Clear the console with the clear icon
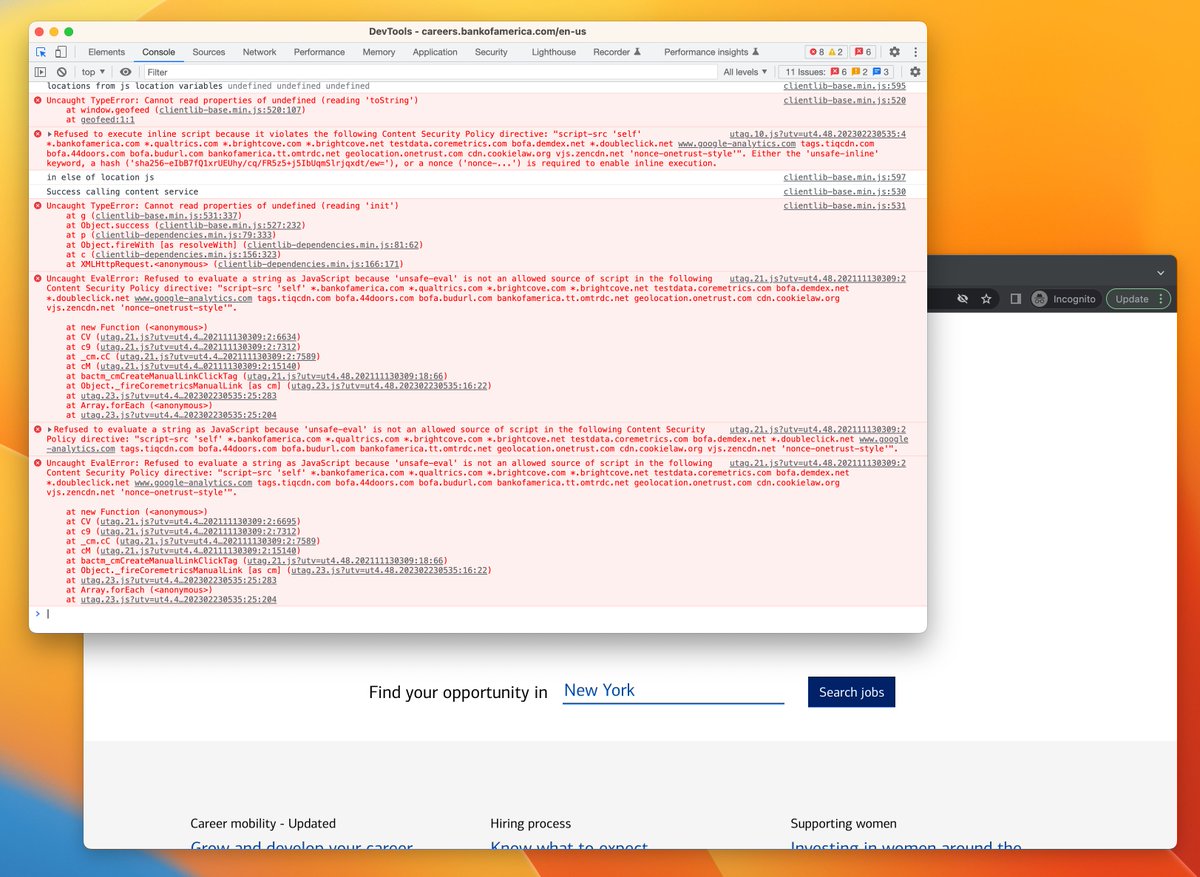Image resolution: width=1200 pixels, height=877 pixels. tap(62, 72)
